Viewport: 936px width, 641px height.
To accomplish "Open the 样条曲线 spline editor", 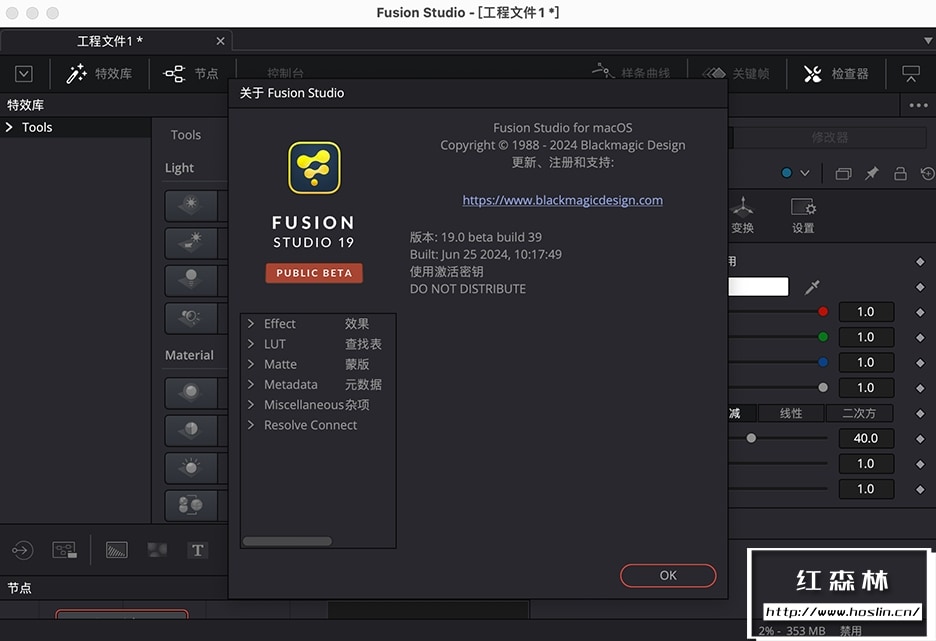I will pos(631,72).
